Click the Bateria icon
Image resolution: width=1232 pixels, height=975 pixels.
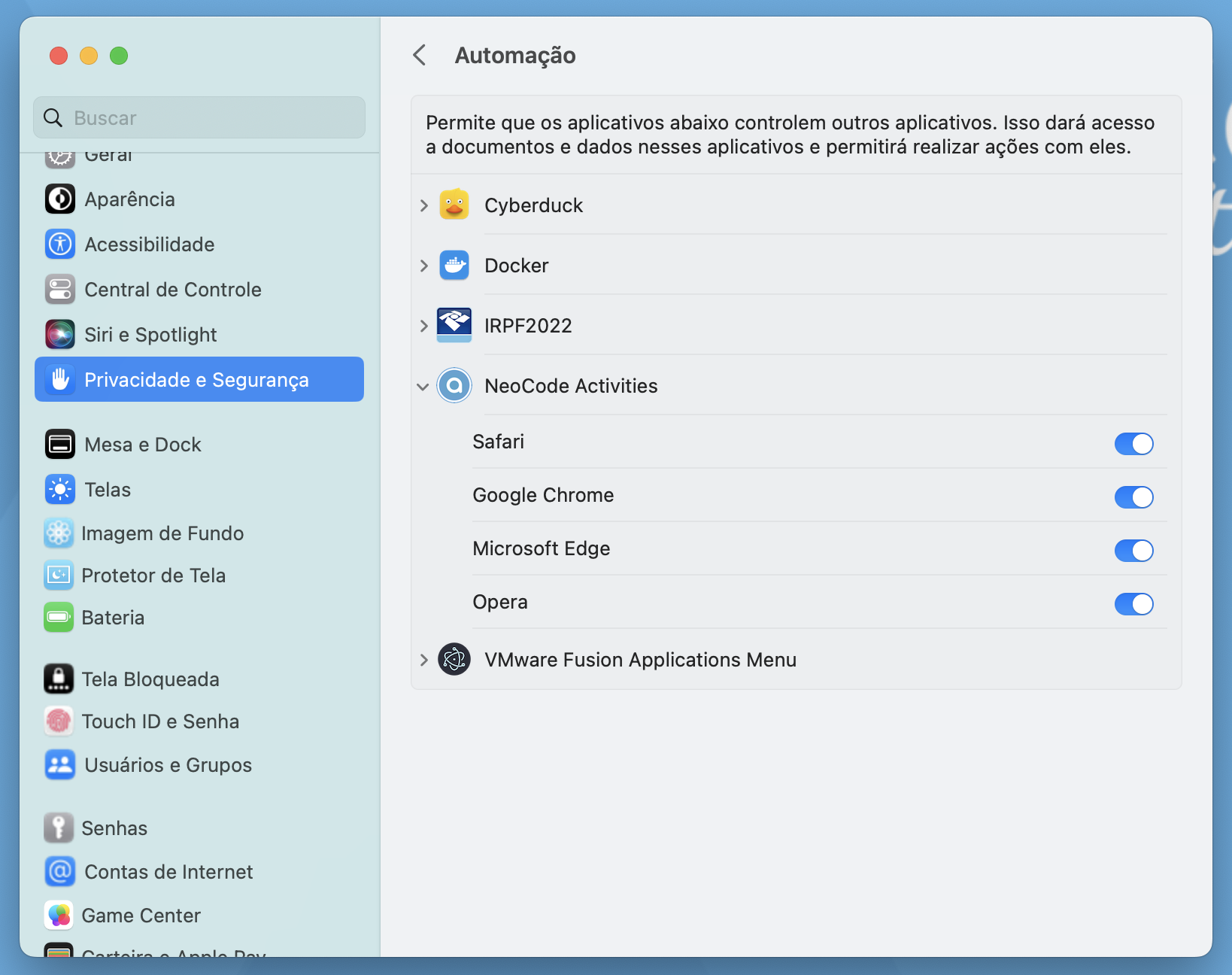click(x=59, y=618)
